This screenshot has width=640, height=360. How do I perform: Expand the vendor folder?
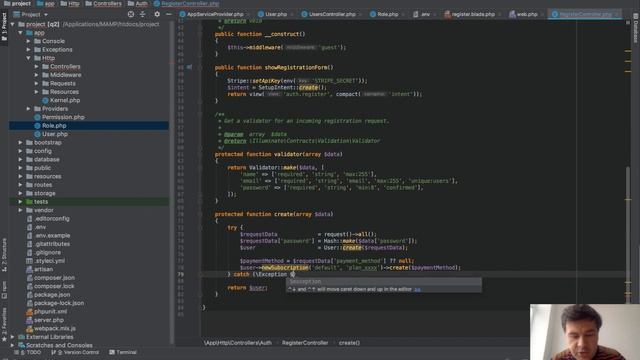(x=20, y=210)
